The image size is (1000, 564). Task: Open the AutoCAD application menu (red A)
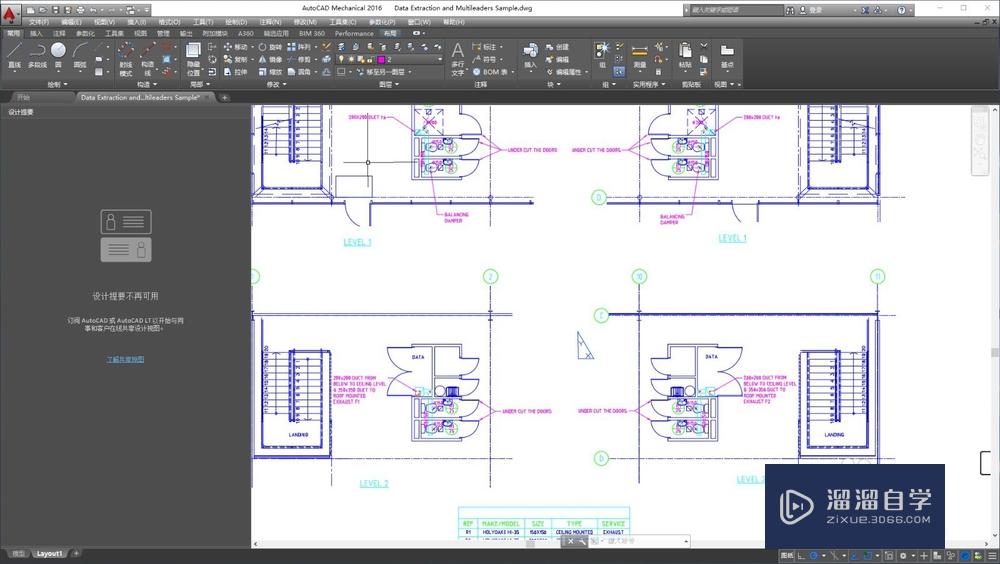10,13
